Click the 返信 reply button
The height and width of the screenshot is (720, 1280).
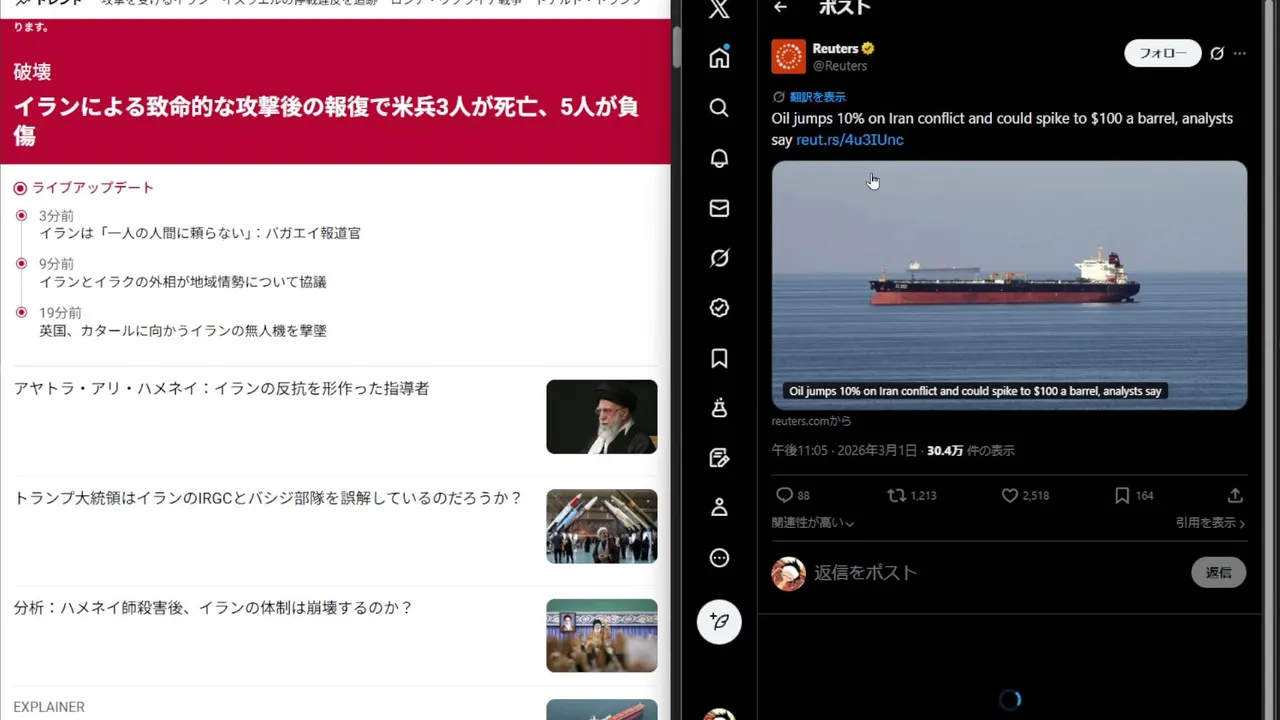click(x=1219, y=573)
